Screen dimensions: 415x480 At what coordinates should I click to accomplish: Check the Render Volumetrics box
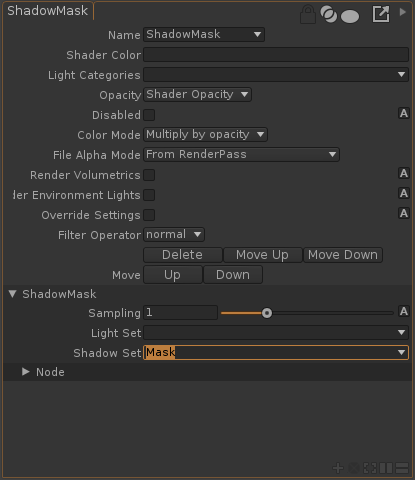(149, 175)
